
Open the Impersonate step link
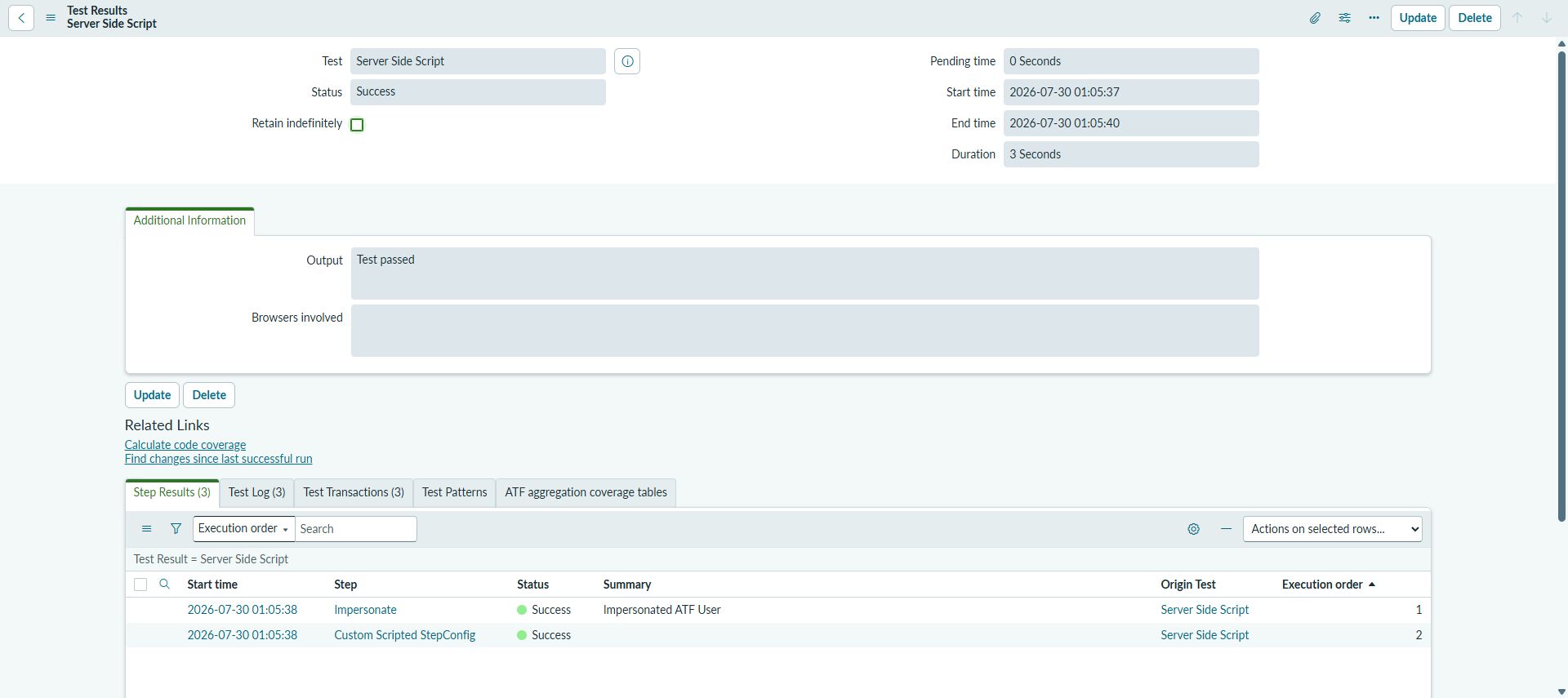pyautogui.click(x=365, y=610)
